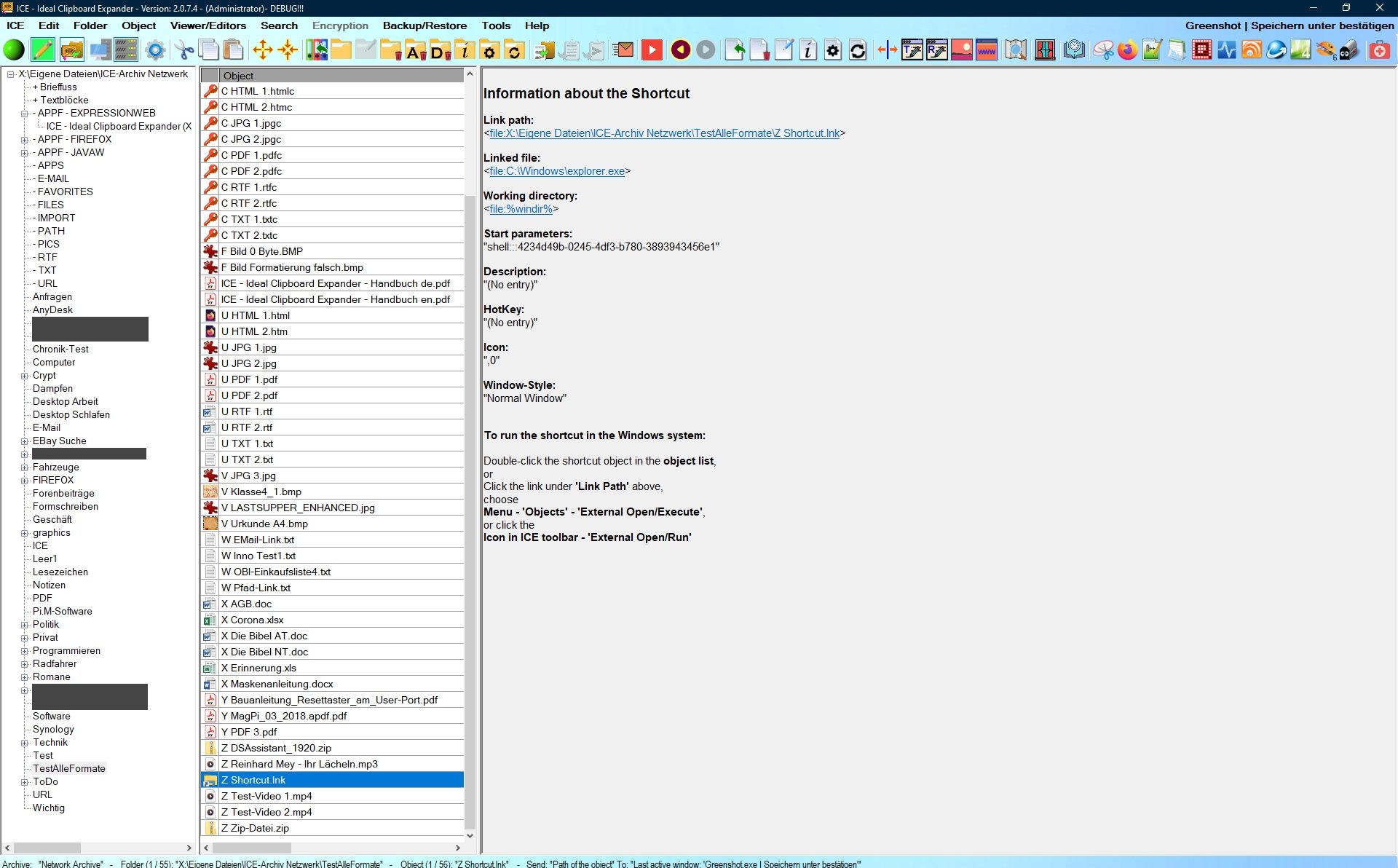Click the object list horizontal scrollbar thumb
Screen dimensions: 1398x868
pyautogui.click(x=251, y=848)
